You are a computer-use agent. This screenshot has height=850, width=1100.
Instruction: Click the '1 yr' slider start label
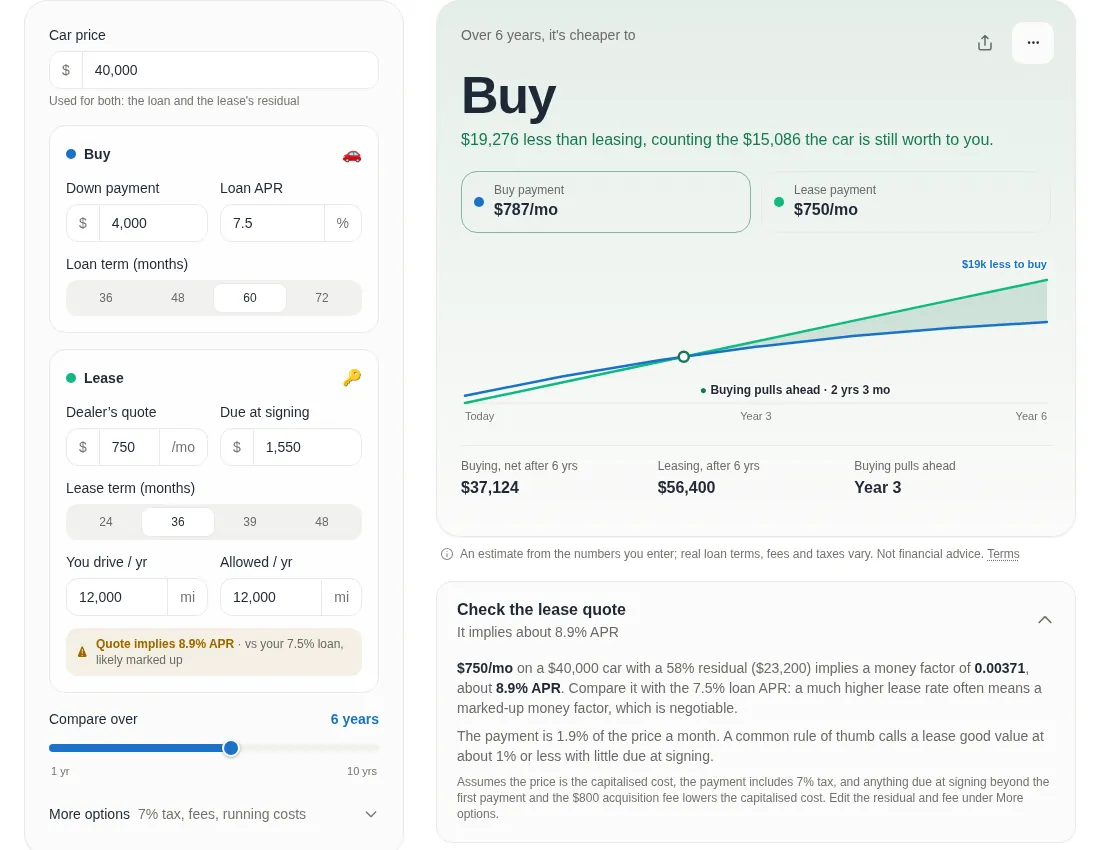tap(60, 771)
